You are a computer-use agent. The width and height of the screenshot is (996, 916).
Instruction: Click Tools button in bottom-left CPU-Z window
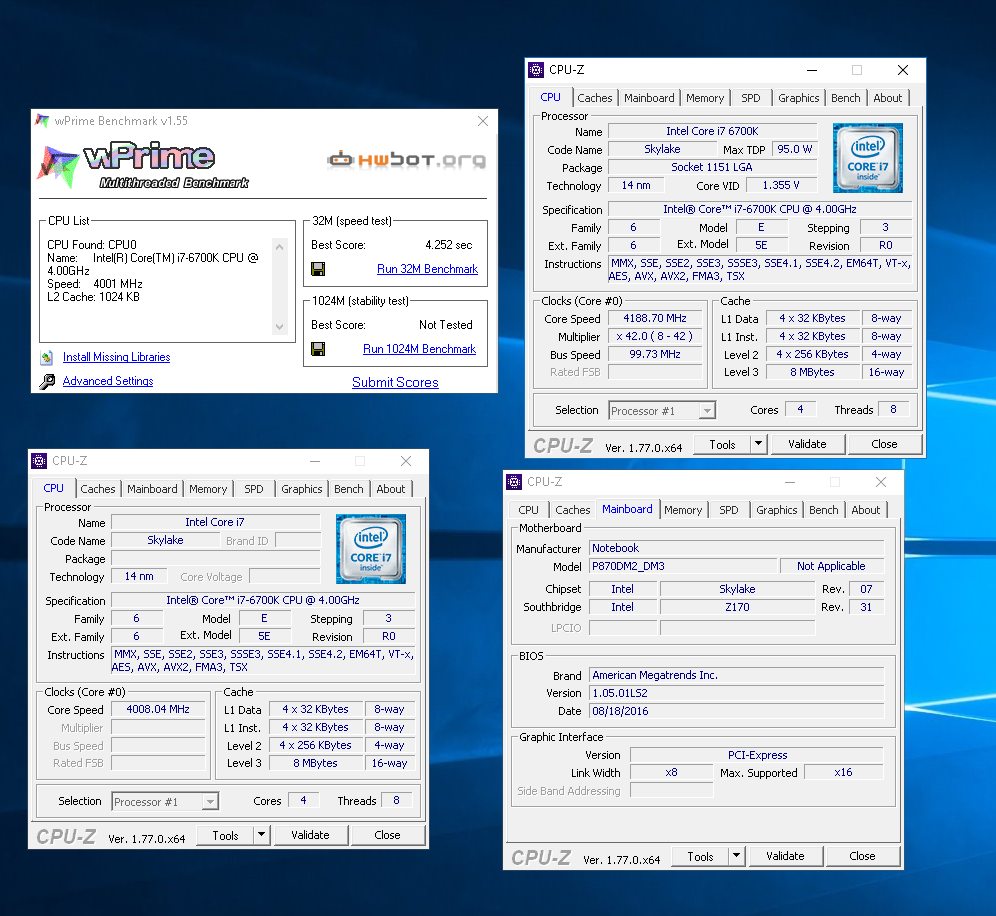click(225, 835)
